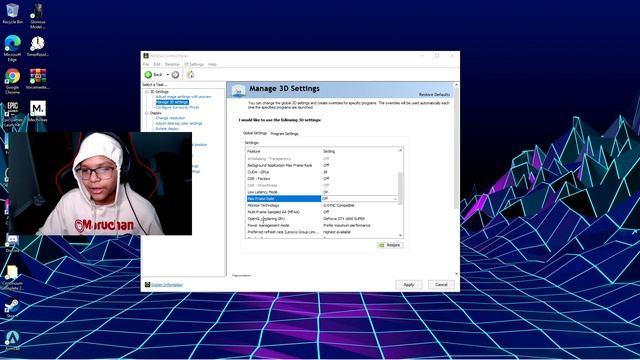640x360 pixels.
Task: Select Rotate display in tree
Action: coord(167,129)
